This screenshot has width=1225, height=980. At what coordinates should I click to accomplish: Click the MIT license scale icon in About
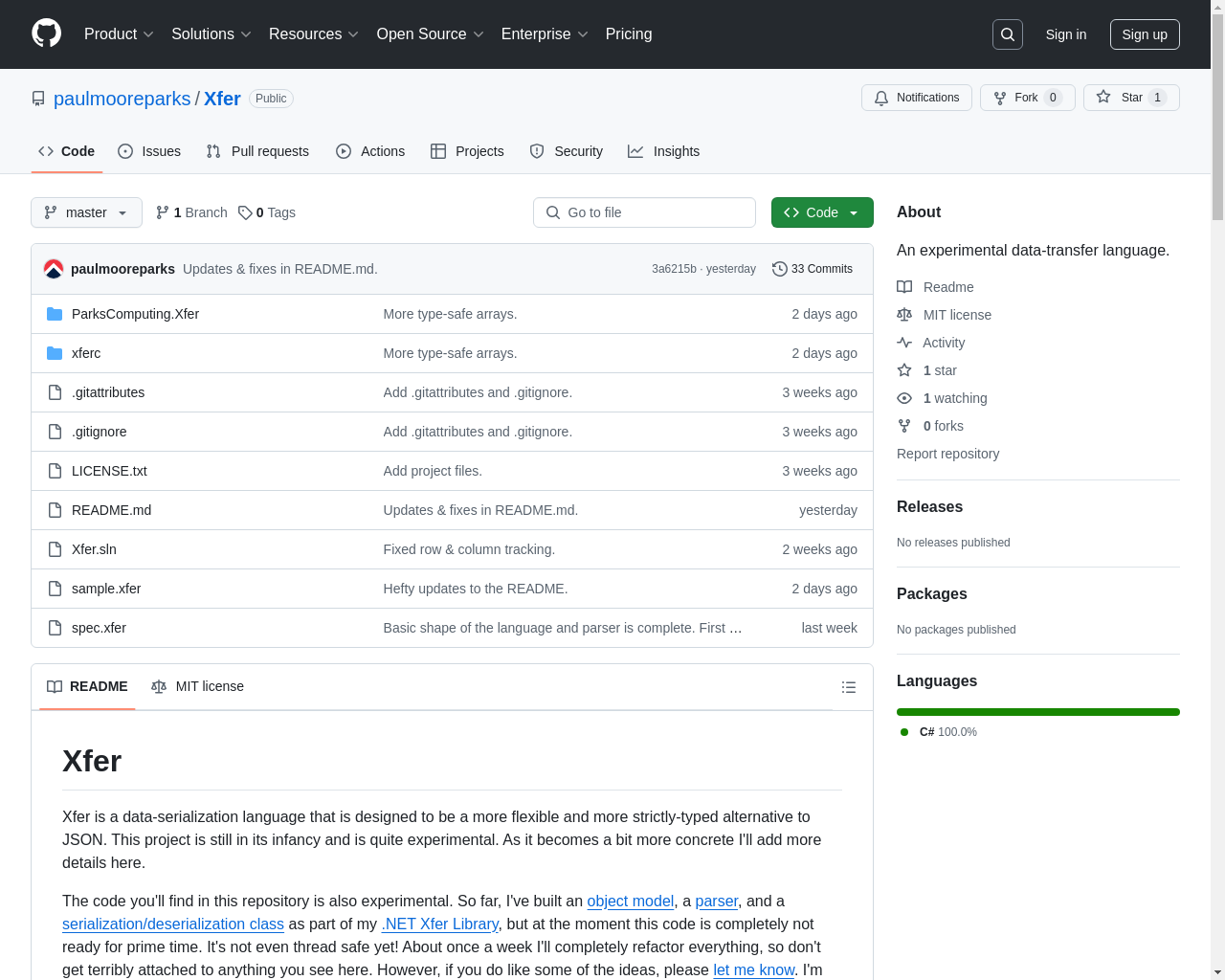904,315
